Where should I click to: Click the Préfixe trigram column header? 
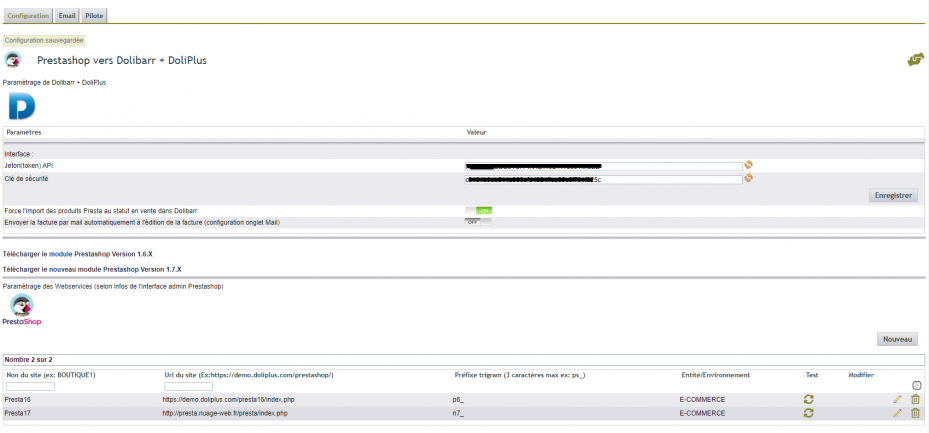point(518,375)
